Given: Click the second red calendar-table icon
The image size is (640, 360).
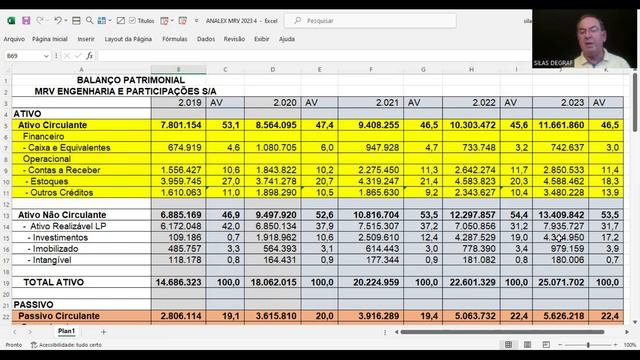Looking at the screenshot, I should point(183,20).
